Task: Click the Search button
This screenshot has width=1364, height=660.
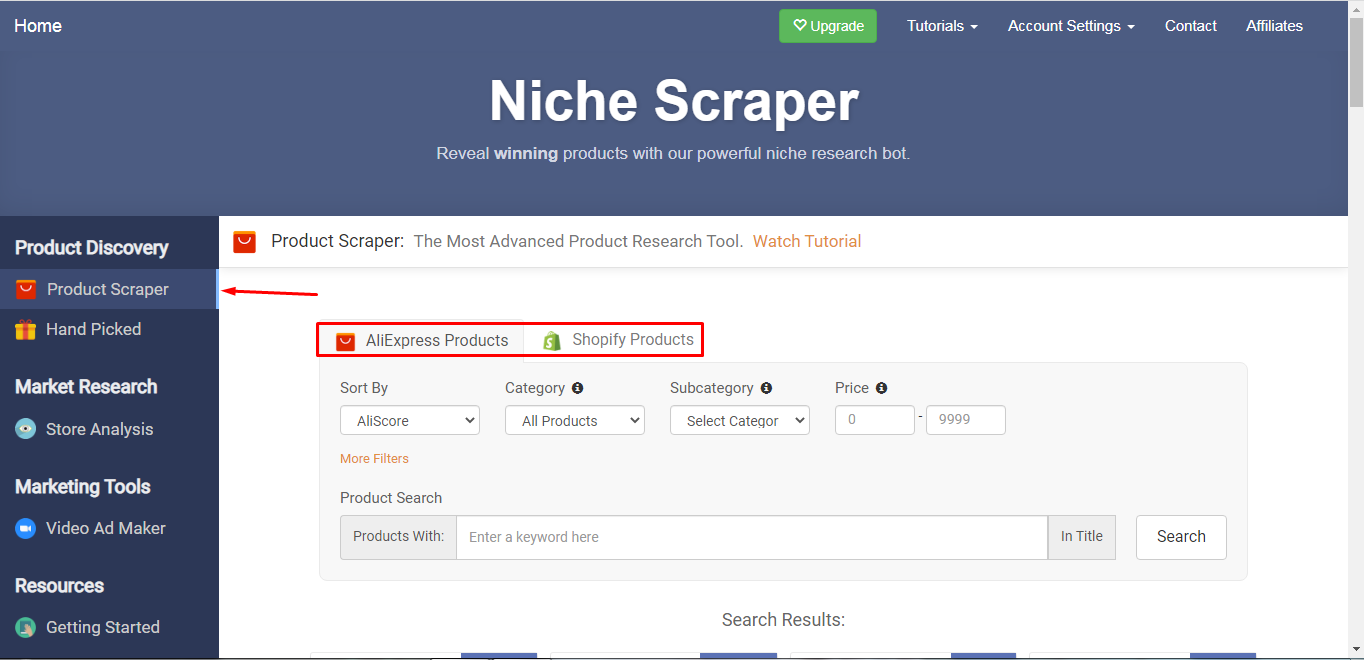Action: [1181, 537]
